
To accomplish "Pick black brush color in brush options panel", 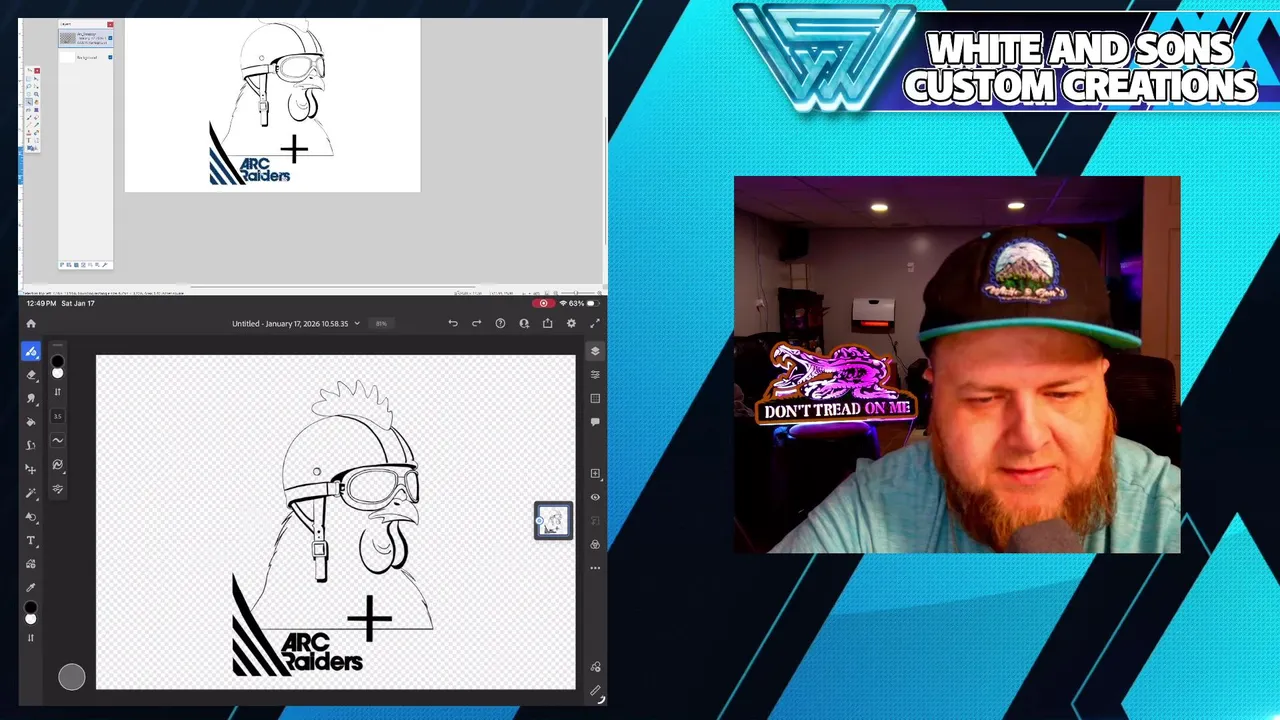I will click(57, 361).
